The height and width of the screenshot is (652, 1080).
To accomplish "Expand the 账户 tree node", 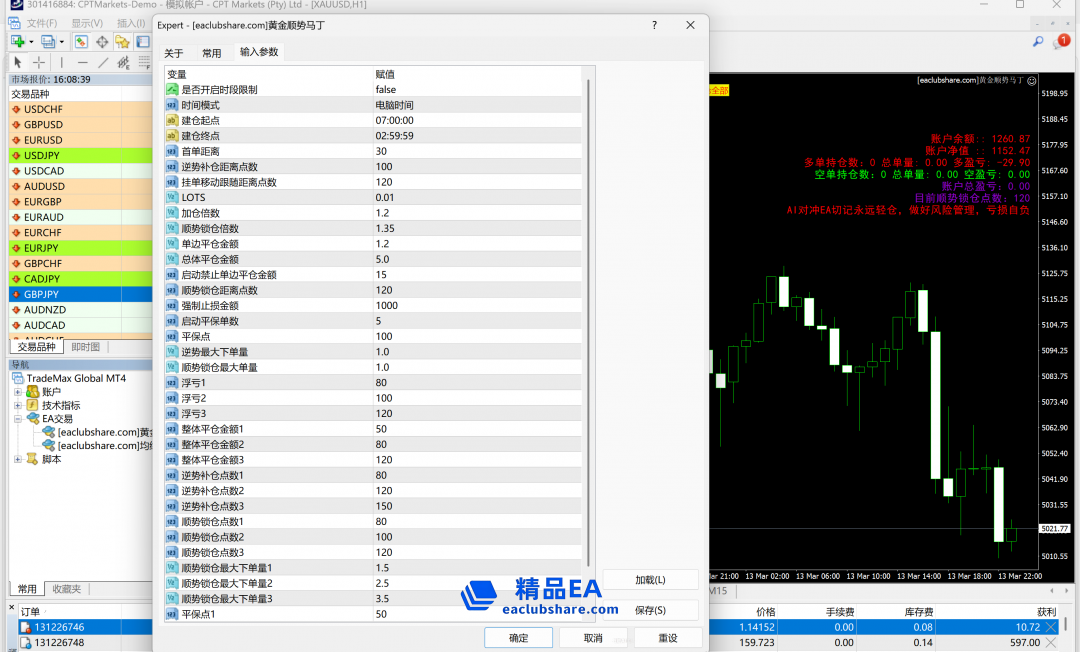I will click(18, 392).
